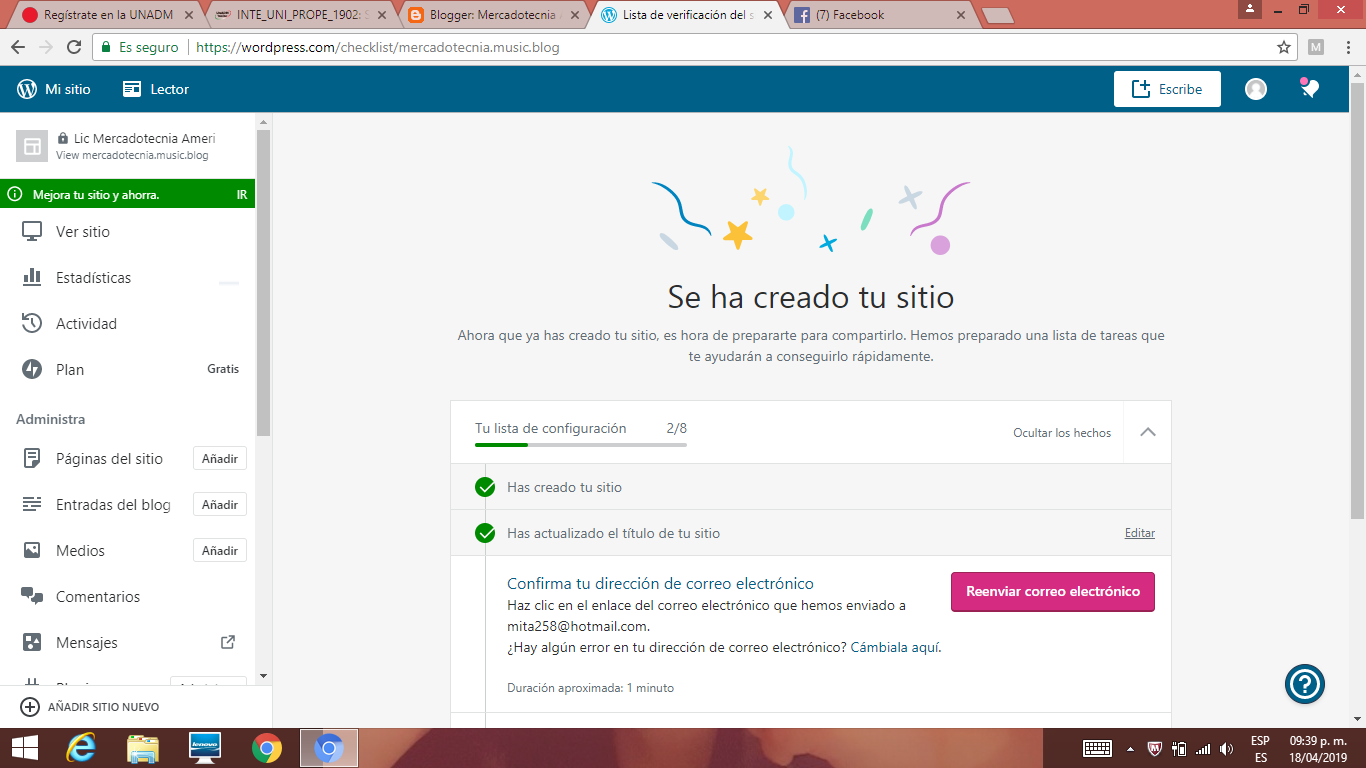Open the notifications bell icon
The image size is (1366, 768).
coord(1309,89)
